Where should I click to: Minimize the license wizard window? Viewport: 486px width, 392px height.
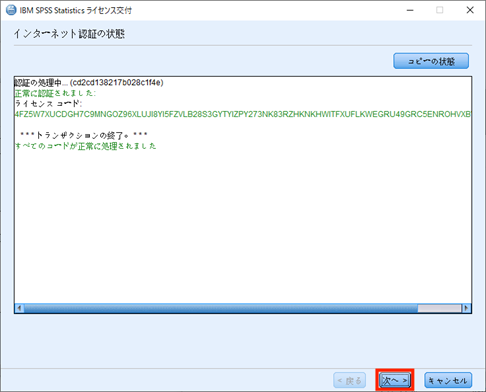click(x=410, y=10)
